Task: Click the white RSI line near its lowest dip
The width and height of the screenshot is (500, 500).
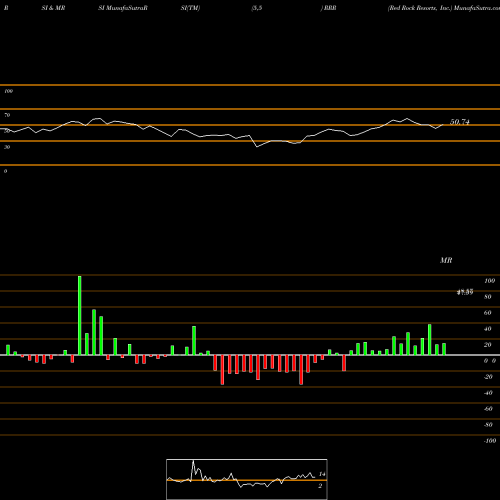Action: 257,146
